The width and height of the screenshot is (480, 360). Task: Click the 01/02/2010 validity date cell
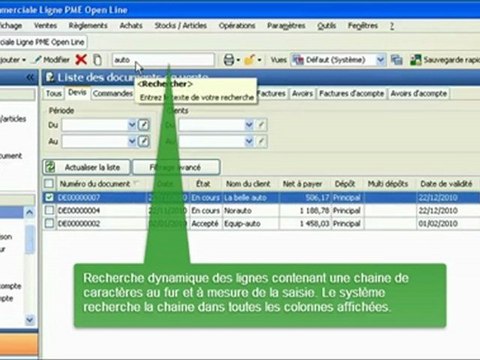coord(447,224)
